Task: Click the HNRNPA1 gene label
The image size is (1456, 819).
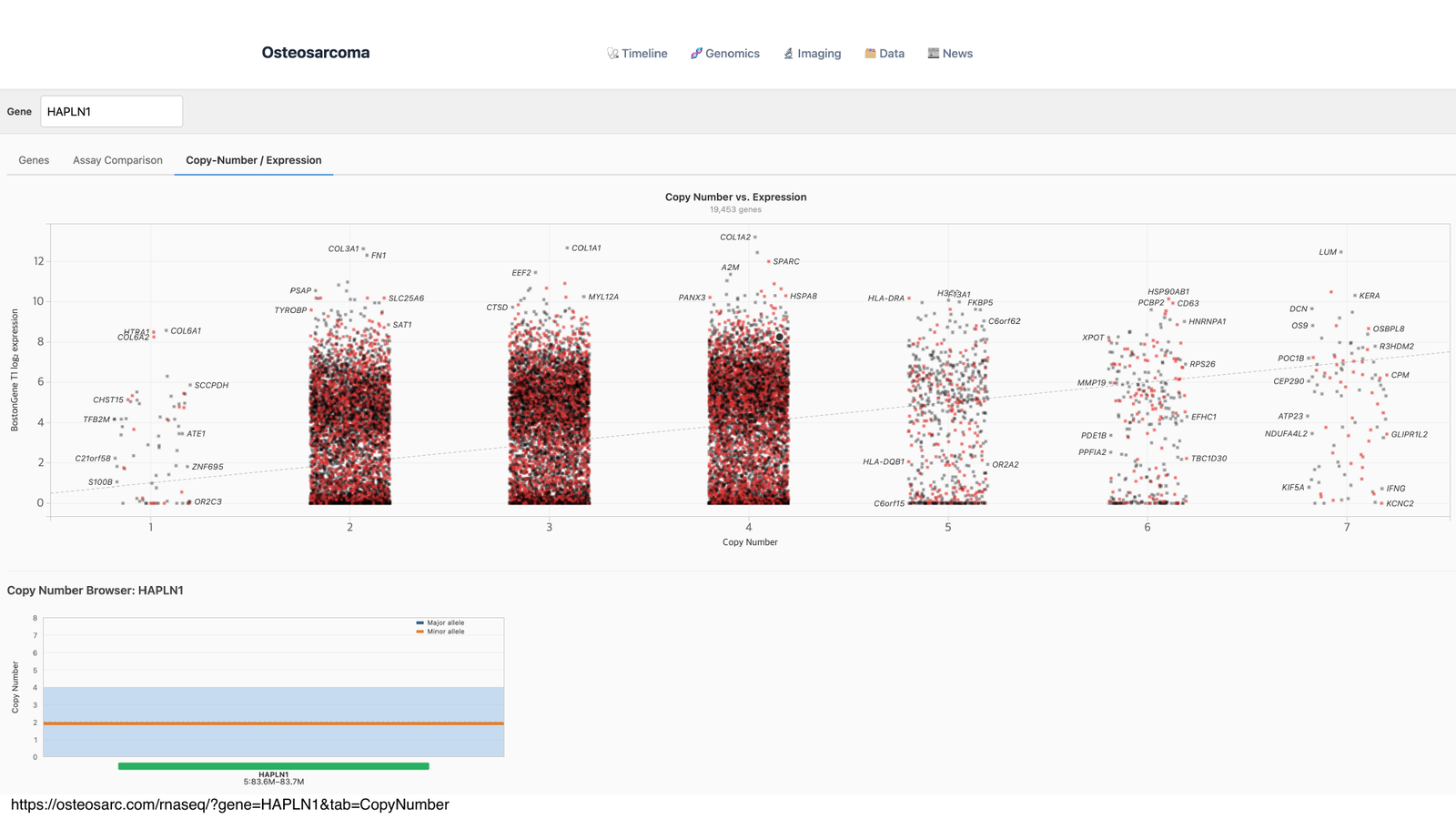Action: pos(1208,322)
